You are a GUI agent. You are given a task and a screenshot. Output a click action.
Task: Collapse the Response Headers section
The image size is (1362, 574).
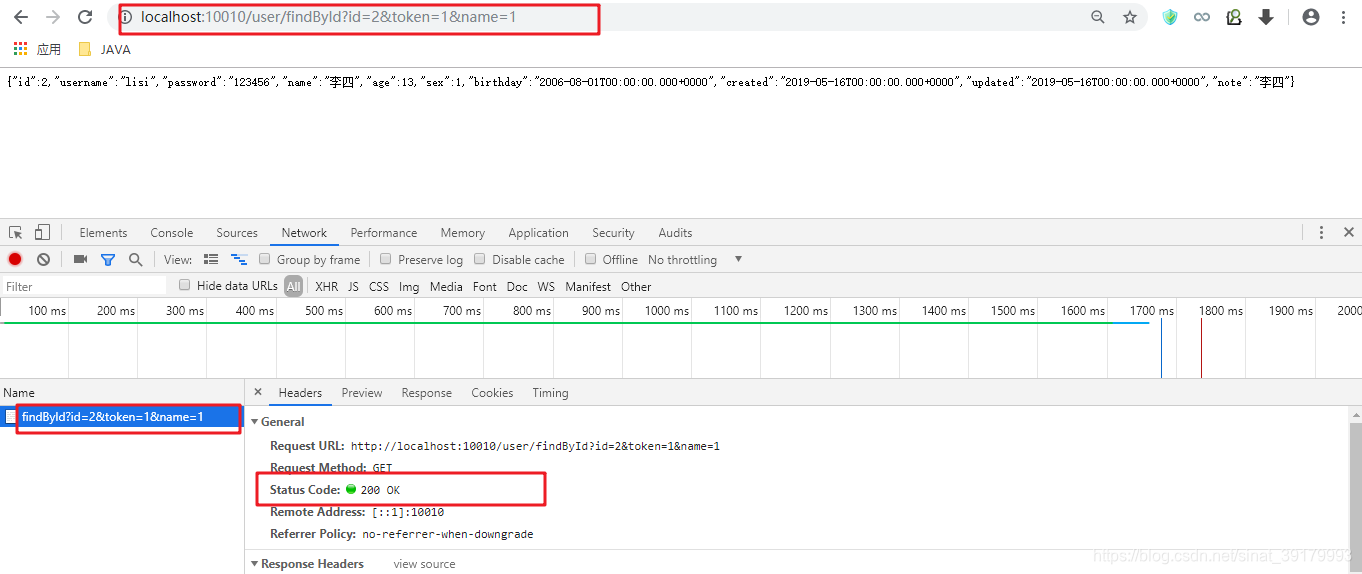[x=254, y=564]
